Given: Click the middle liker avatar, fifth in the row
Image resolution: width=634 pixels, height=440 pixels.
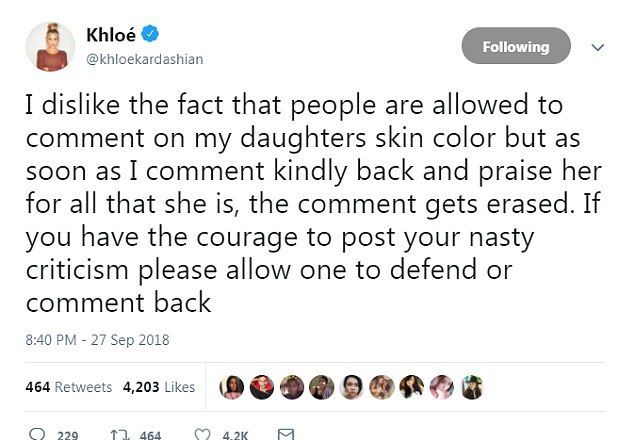Looking at the screenshot, I should point(351,387).
